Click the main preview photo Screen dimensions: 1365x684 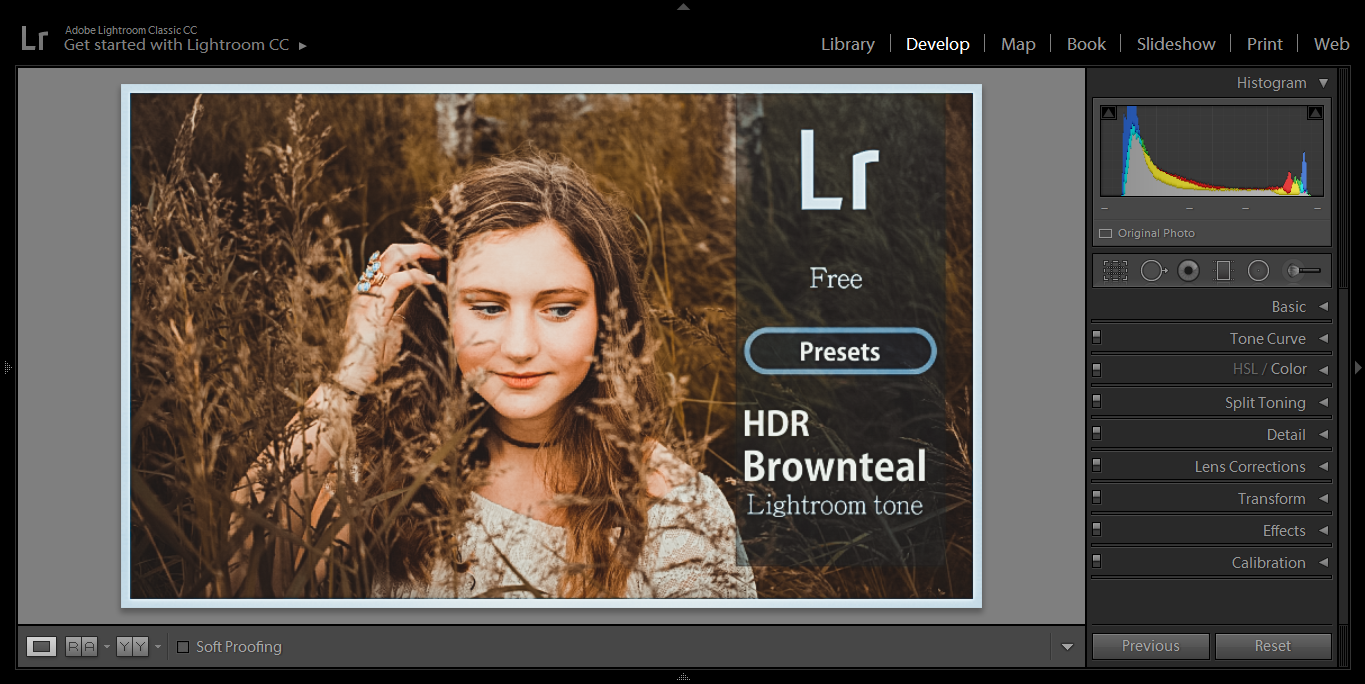(552, 346)
